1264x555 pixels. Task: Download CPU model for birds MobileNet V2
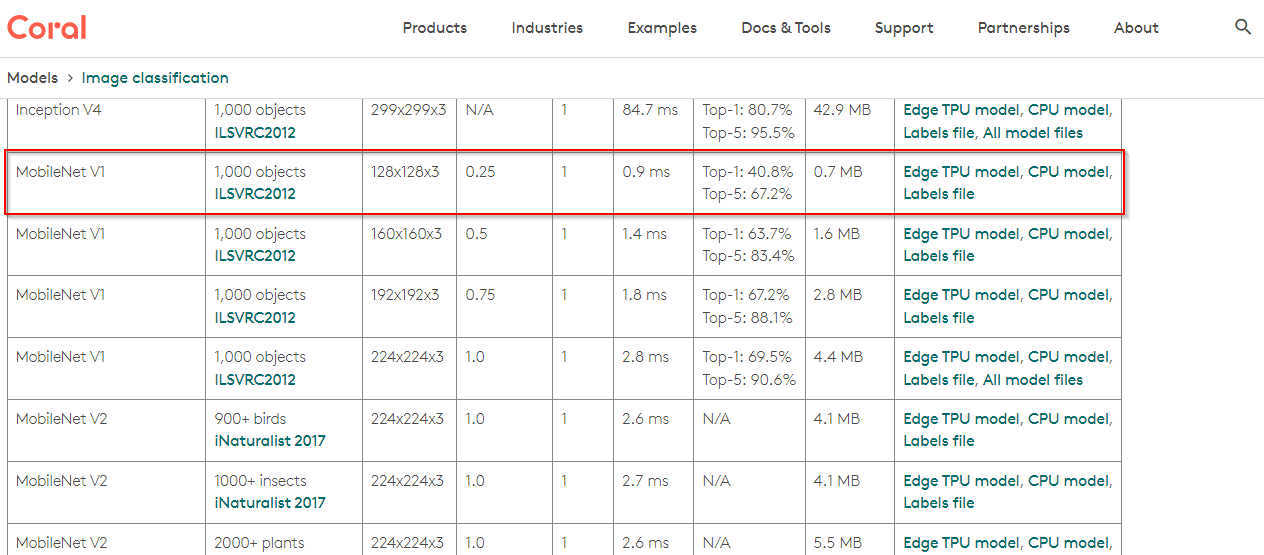pos(1068,419)
